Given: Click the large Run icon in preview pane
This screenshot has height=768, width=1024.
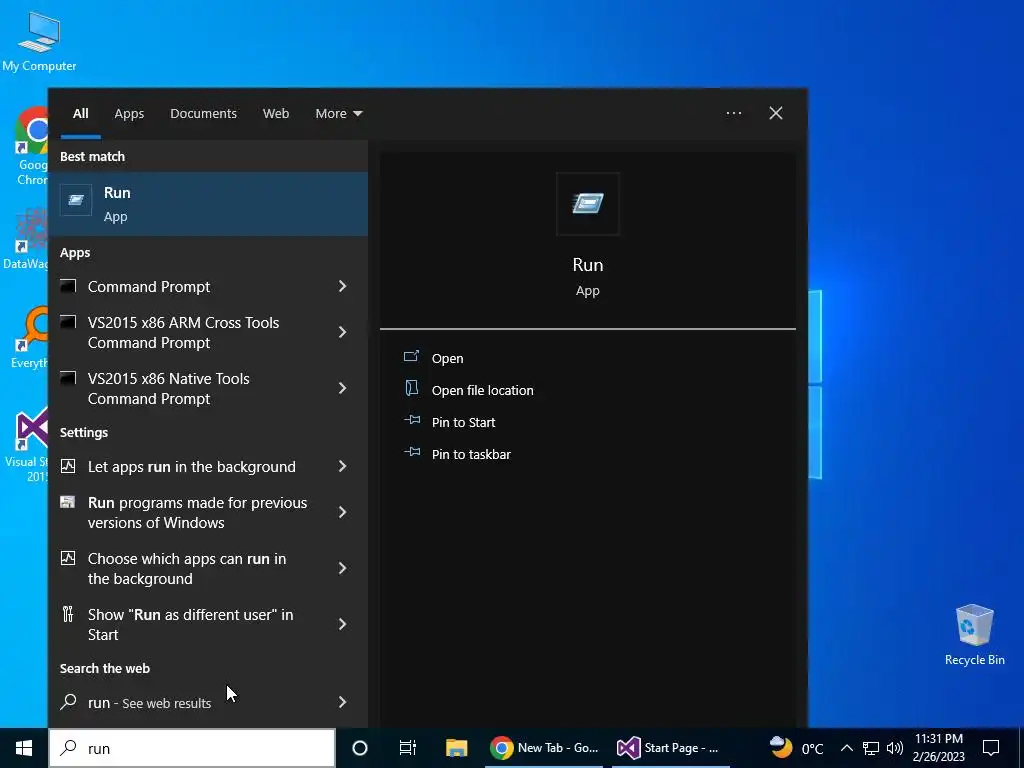Looking at the screenshot, I should (x=588, y=204).
